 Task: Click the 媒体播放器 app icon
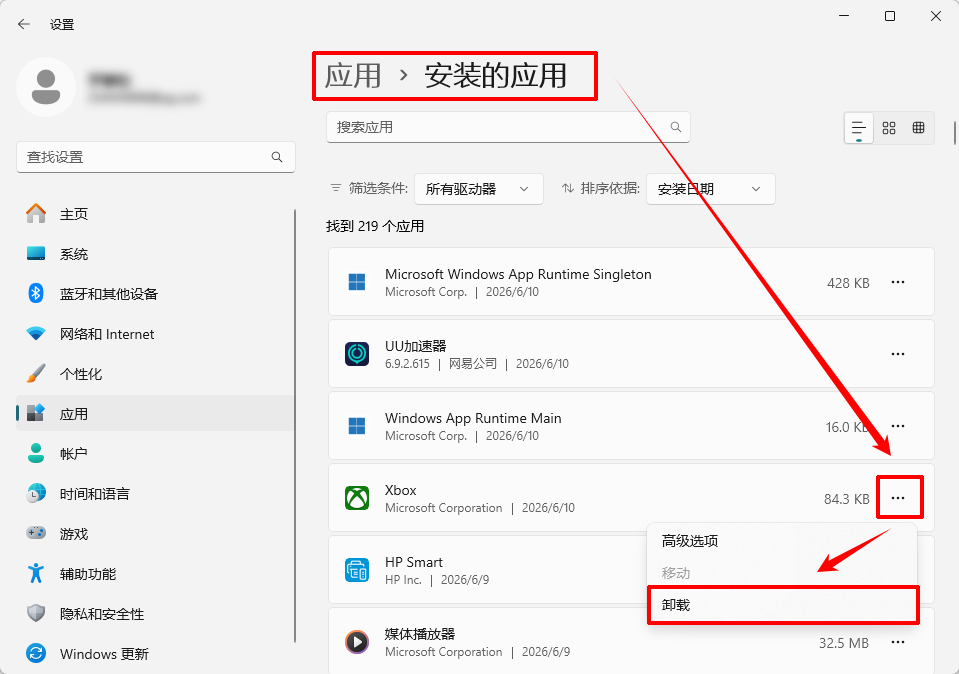click(357, 642)
